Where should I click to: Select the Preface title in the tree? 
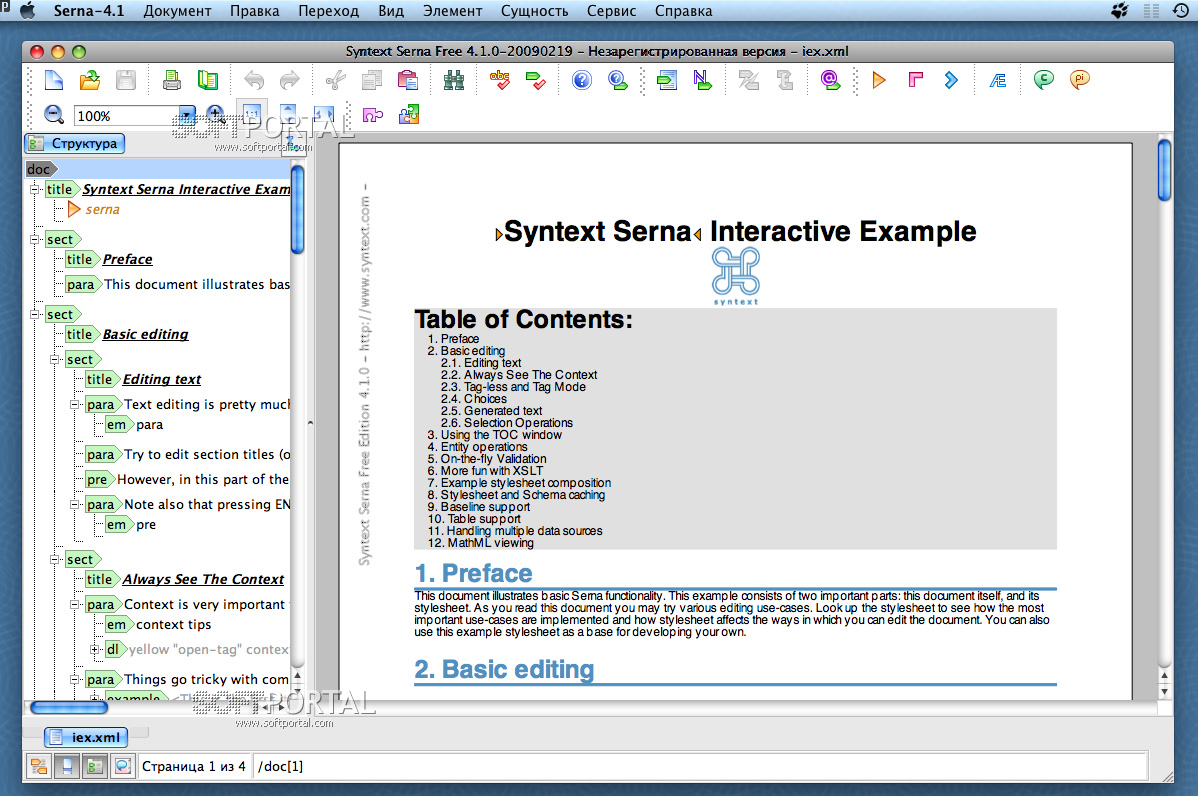[x=128, y=260]
